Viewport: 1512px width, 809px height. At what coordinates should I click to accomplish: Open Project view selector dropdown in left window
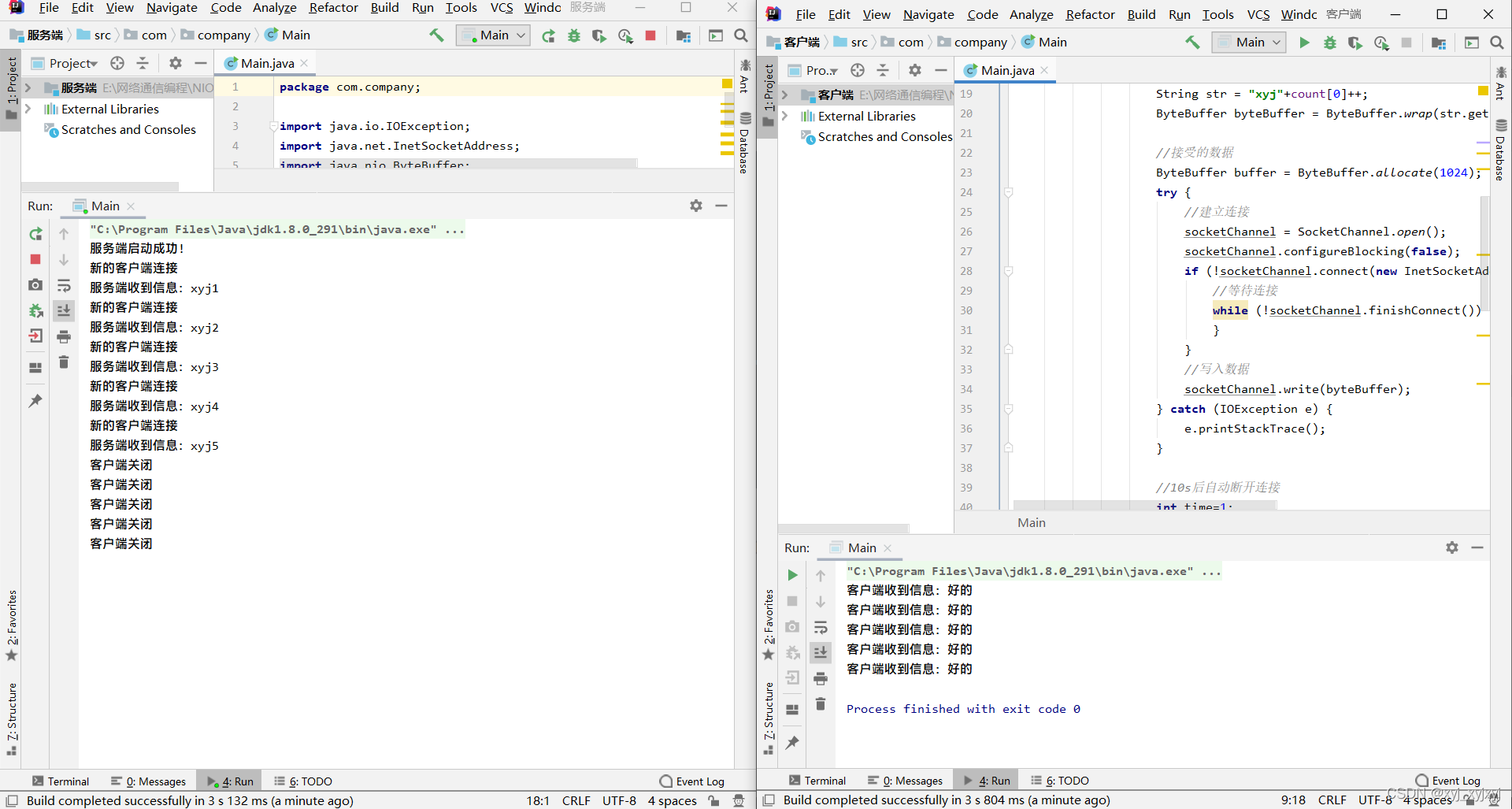65,63
